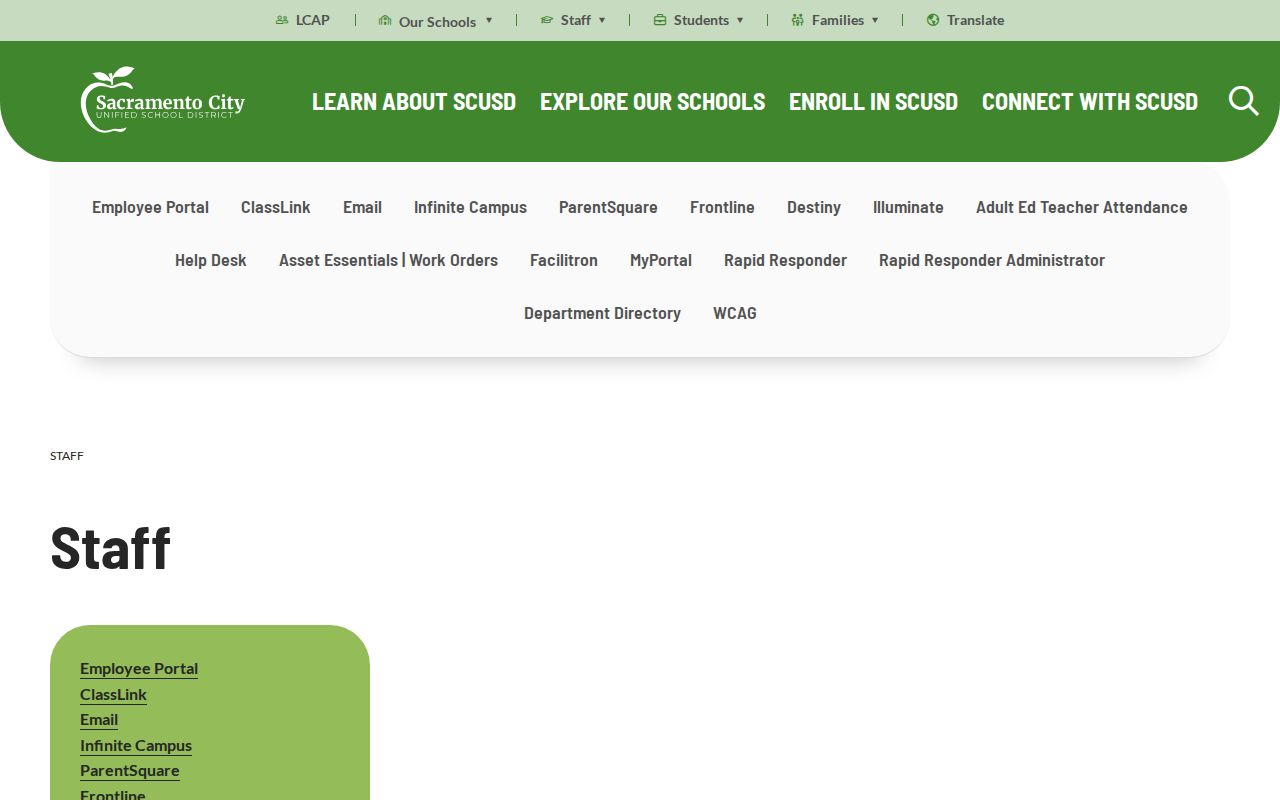Click the Staff page heading
Viewport: 1280px width, 800px height.
[110, 547]
